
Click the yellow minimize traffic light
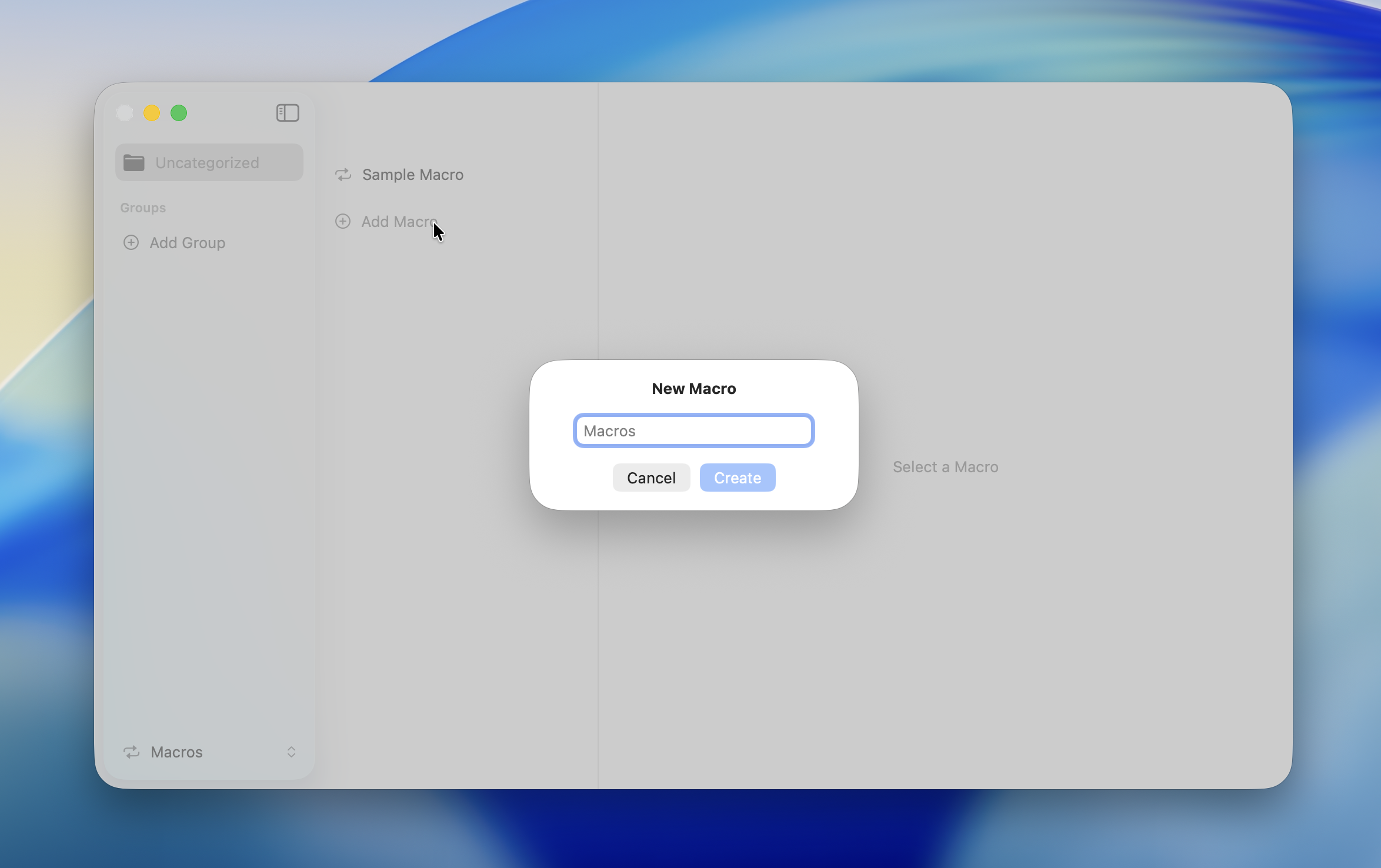tap(152, 112)
